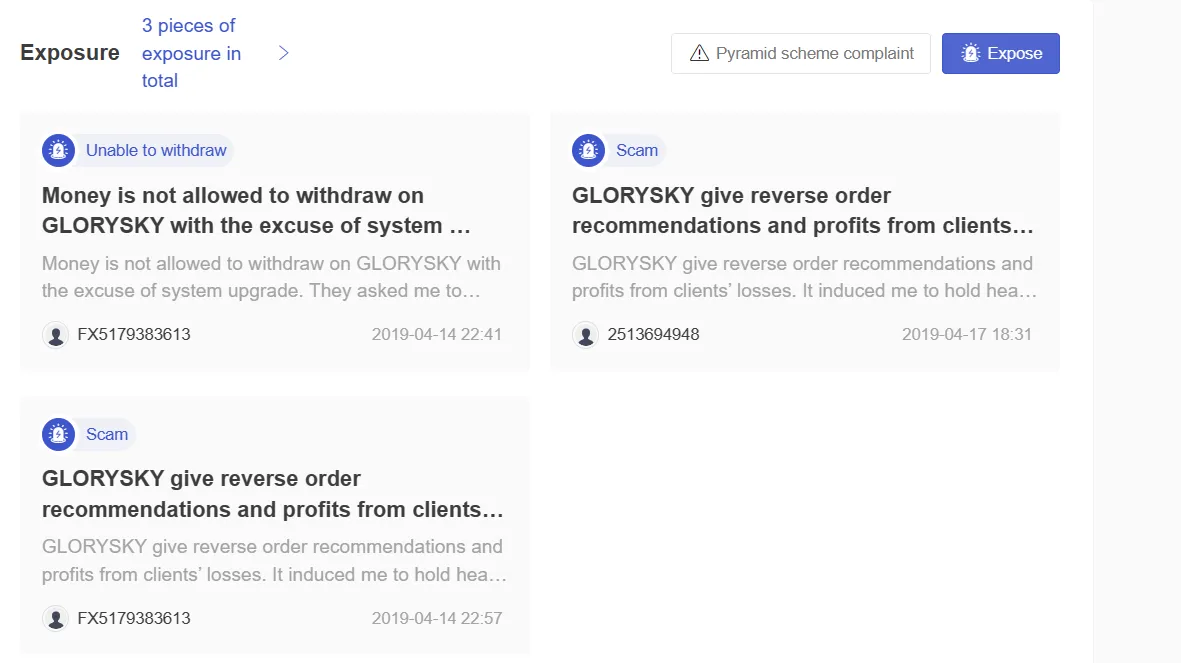Click the alarm icon on the 22:57 Scam card
This screenshot has width=1181, height=663.
coord(58,434)
